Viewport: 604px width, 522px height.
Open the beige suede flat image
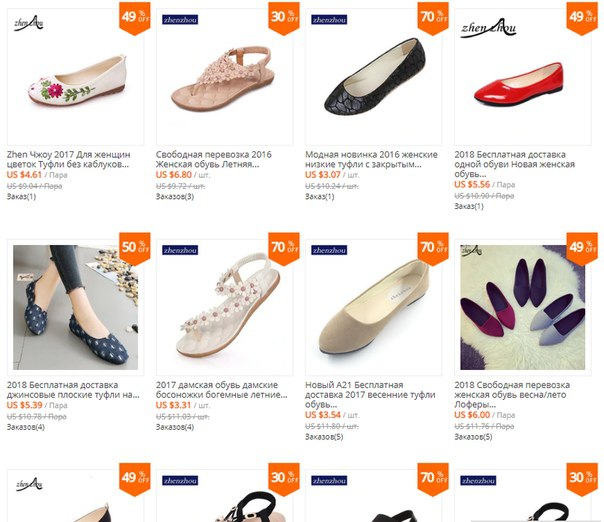pyautogui.click(x=374, y=307)
